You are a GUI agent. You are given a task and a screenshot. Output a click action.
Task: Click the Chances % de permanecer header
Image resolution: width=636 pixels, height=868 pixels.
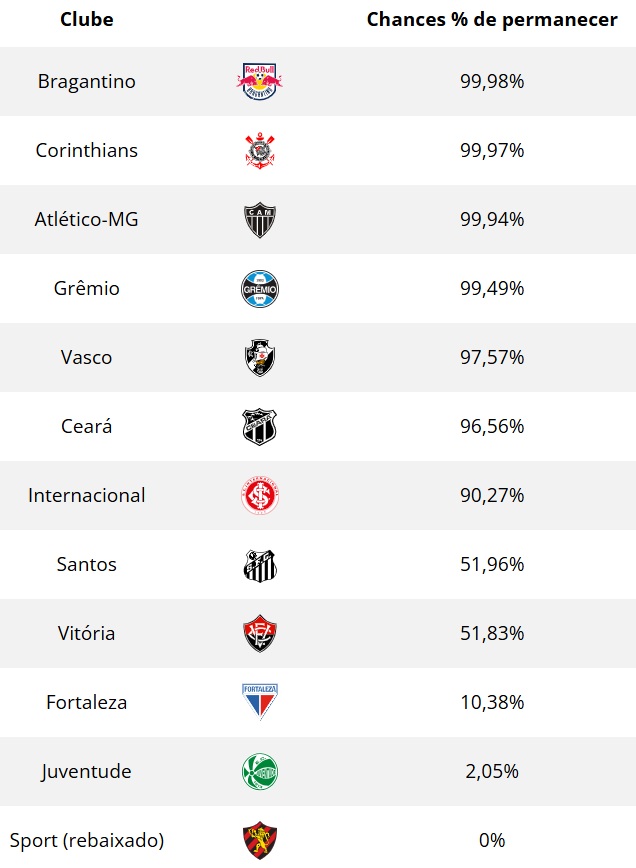pyautogui.click(x=492, y=20)
